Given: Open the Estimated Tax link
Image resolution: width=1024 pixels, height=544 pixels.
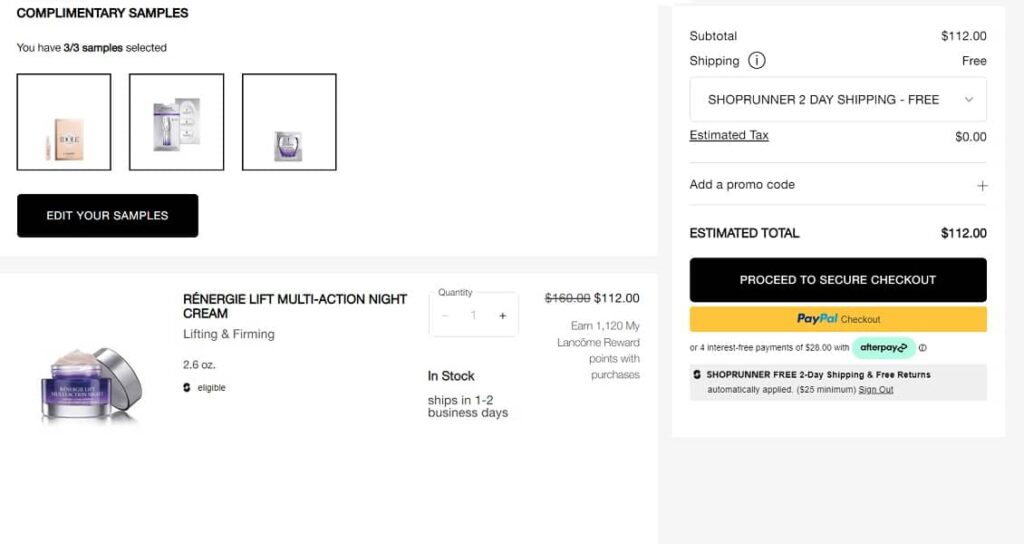Looking at the screenshot, I should [729, 136].
